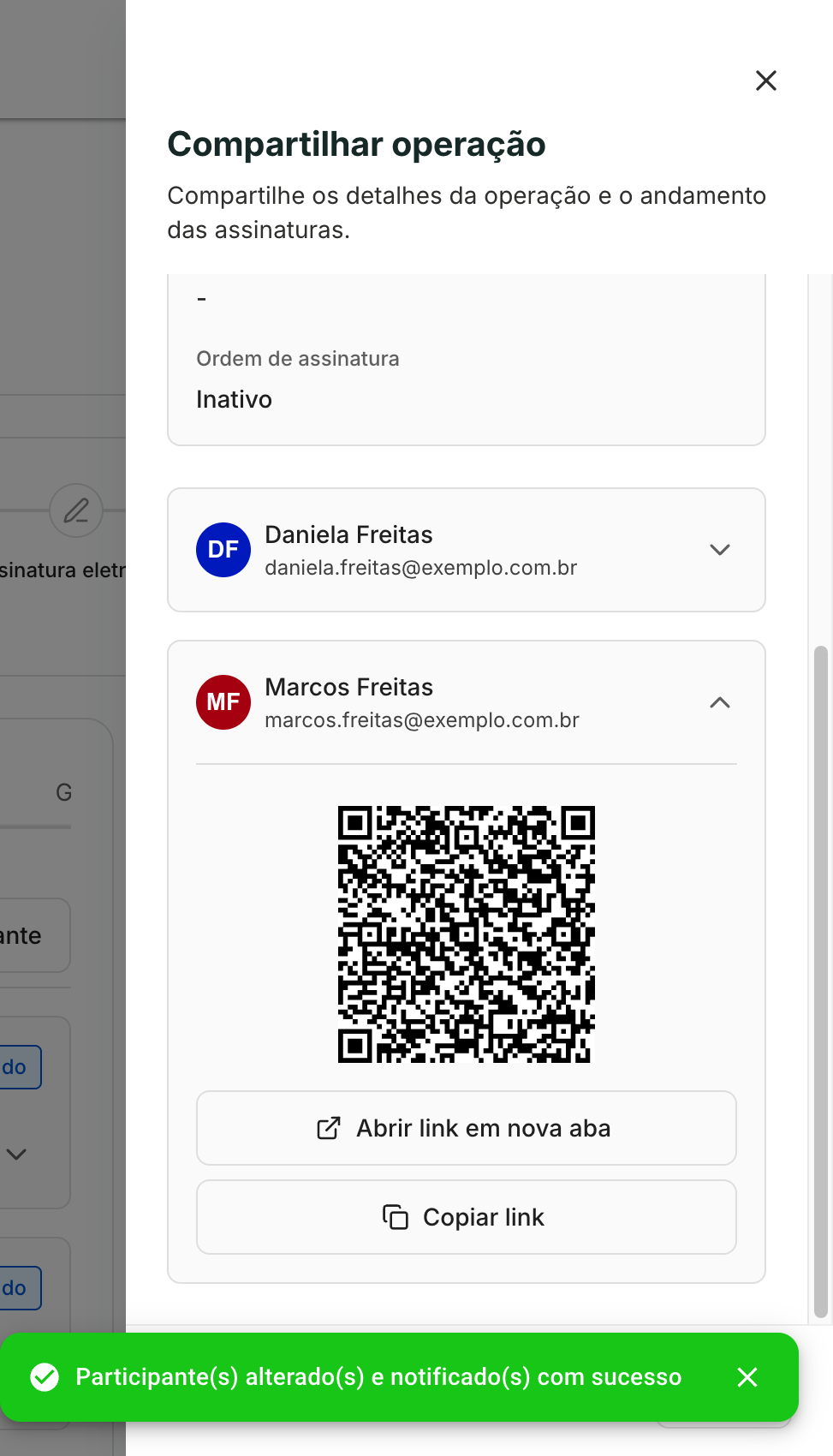
Task: Click the Compartilhar operação heading
Action: pos(356,144)
